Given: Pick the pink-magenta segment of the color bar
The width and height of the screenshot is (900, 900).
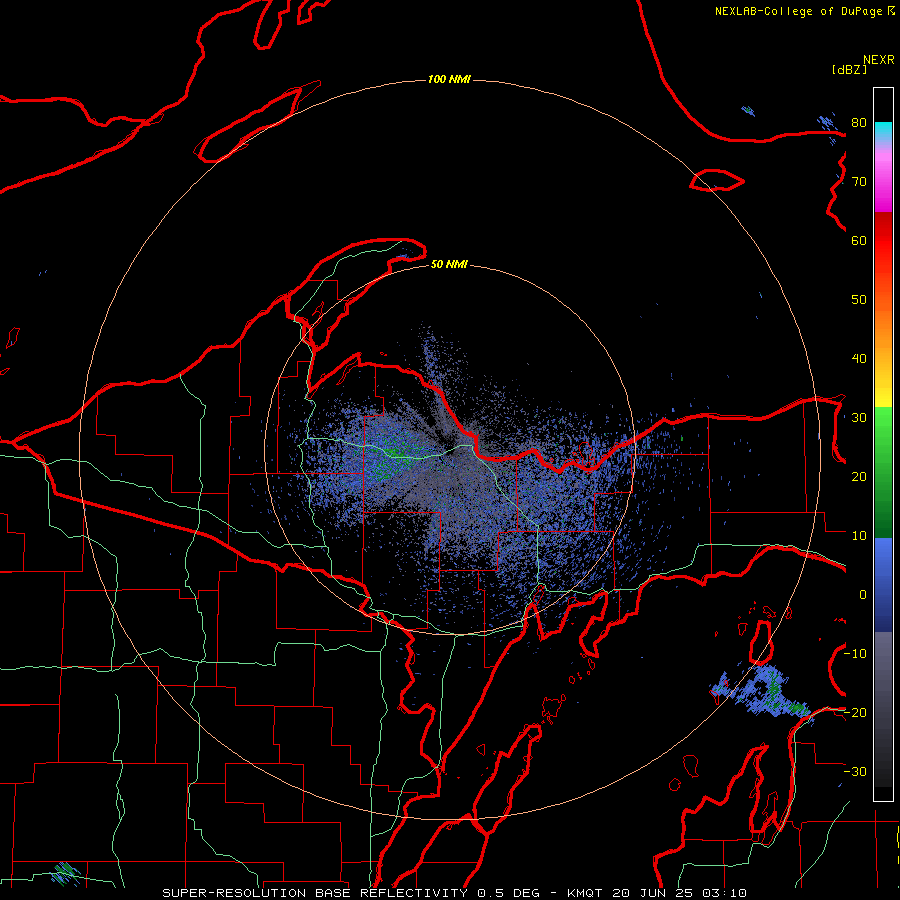Looking at the screenshot, I should [x=883, y=178].
